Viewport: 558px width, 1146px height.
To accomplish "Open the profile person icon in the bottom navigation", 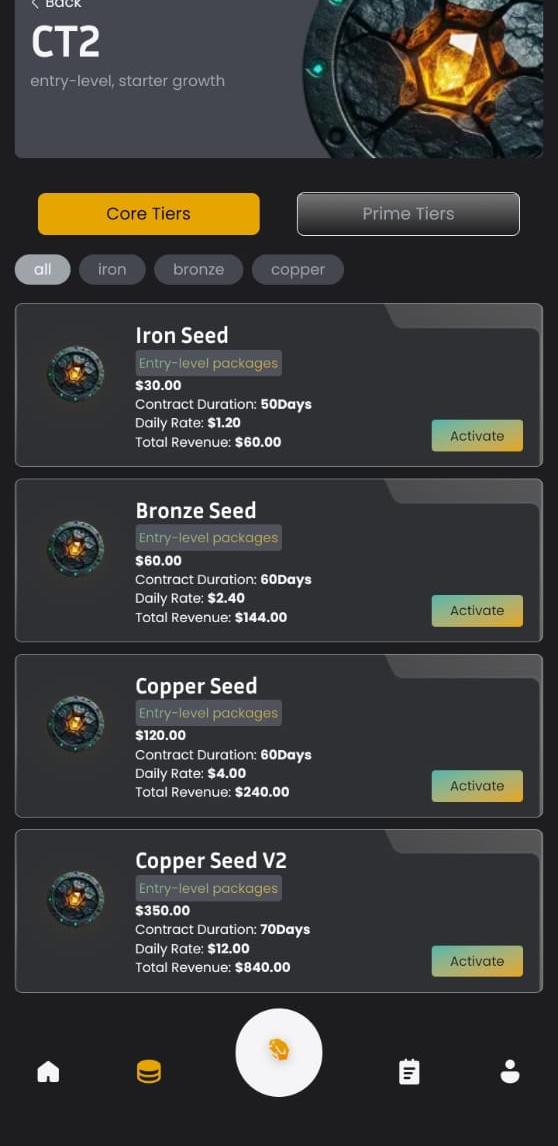I will click(x=510, y=1072).
